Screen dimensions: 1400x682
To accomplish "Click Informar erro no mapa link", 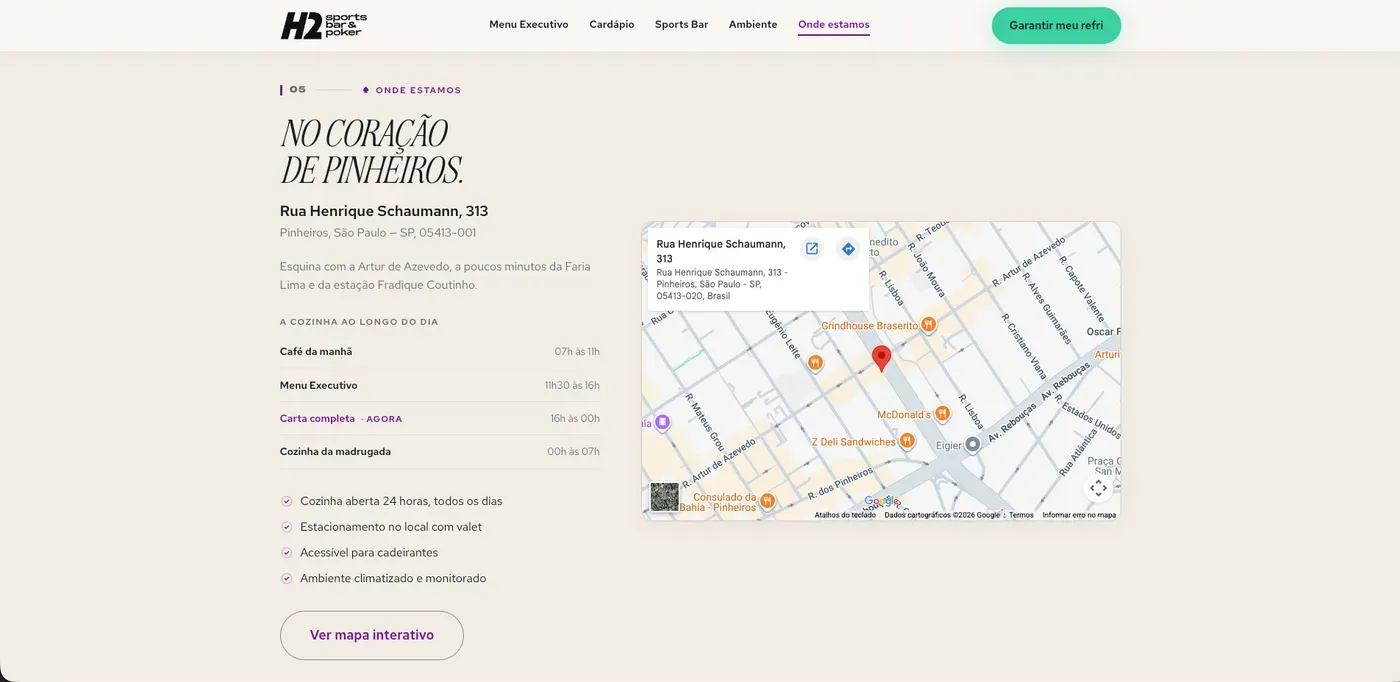I will (1079, 515).
